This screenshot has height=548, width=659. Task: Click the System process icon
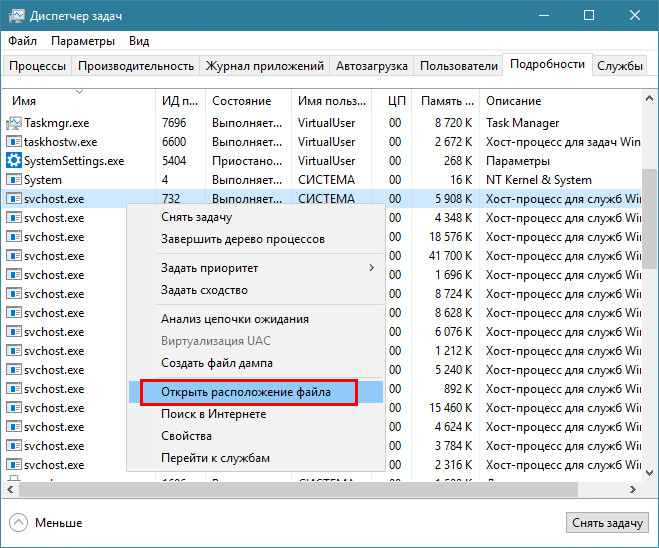tap(14, 180)
